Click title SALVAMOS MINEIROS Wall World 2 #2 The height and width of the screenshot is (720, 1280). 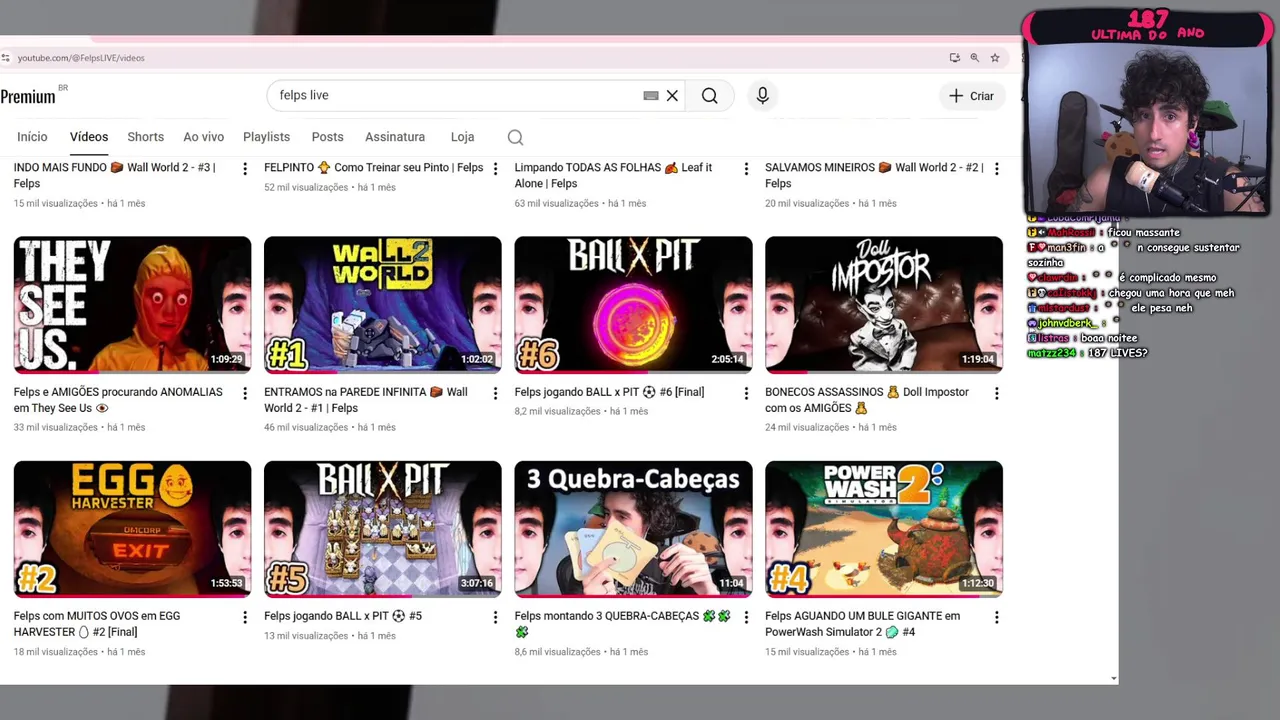coord(874,176)
